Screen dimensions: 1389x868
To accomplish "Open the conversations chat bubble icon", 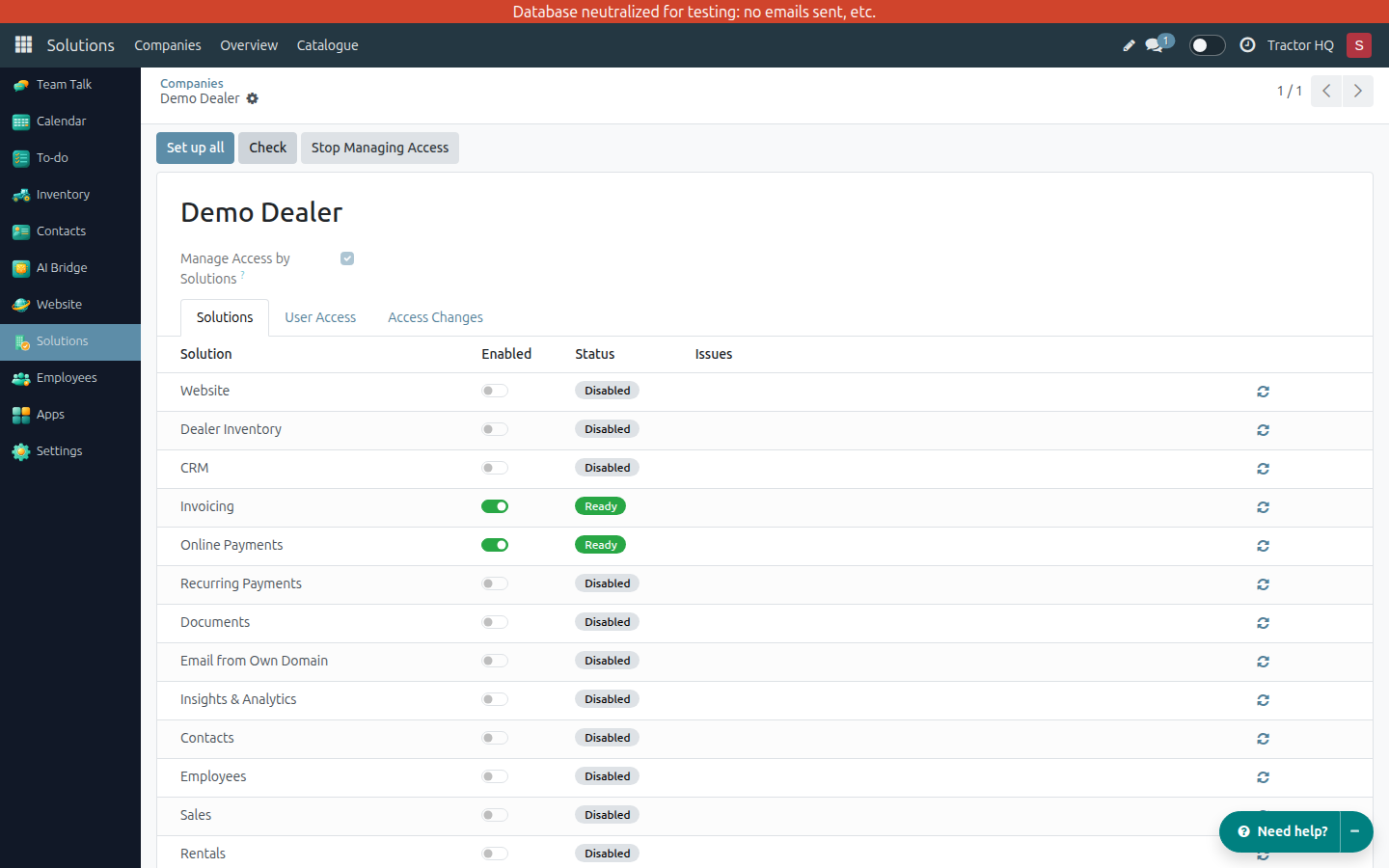I will tap(1155, 45).
